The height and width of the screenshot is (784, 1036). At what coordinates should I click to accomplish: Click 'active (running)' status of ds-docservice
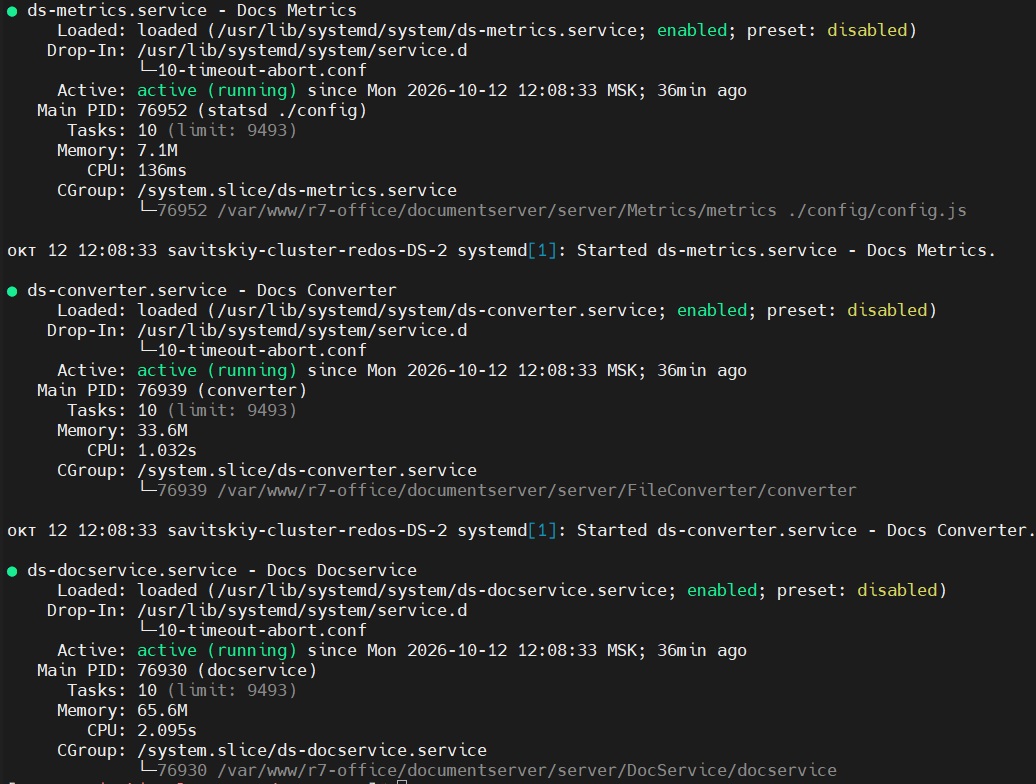pyautogui.click(x=217, y=651)
